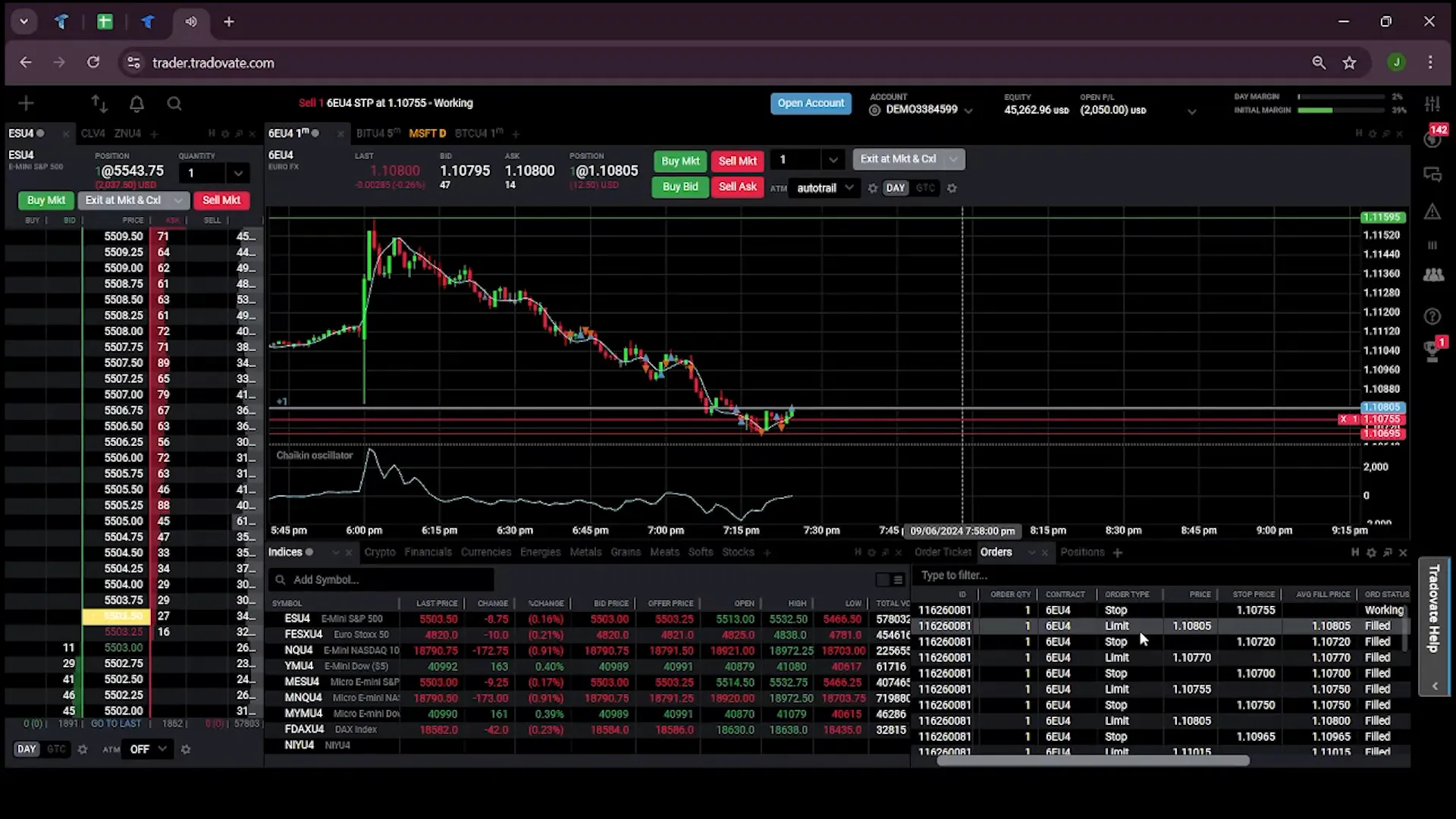Switch watchlist to list view icon

click(898, 580)
